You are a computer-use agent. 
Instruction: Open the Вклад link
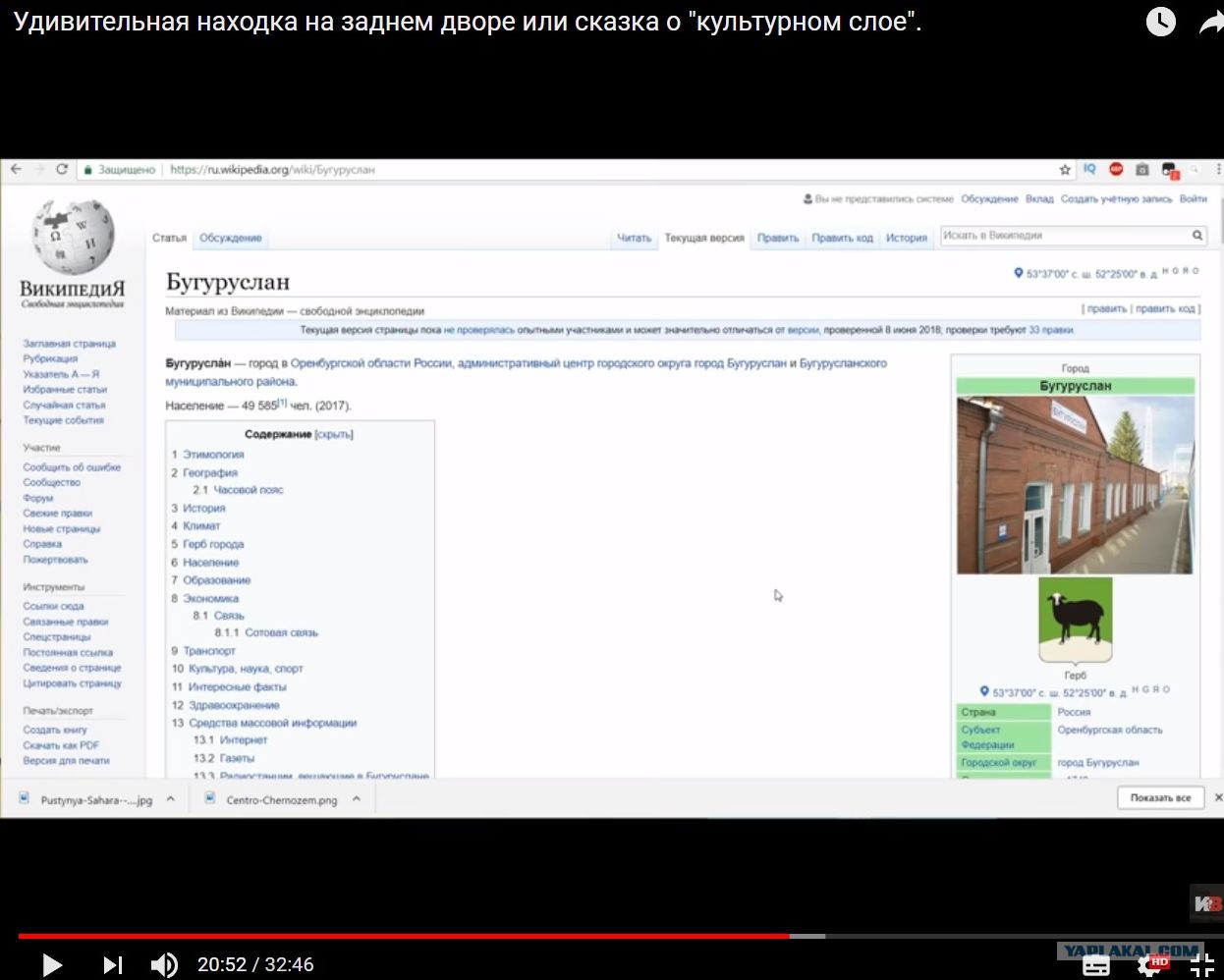click(1039, 198)
